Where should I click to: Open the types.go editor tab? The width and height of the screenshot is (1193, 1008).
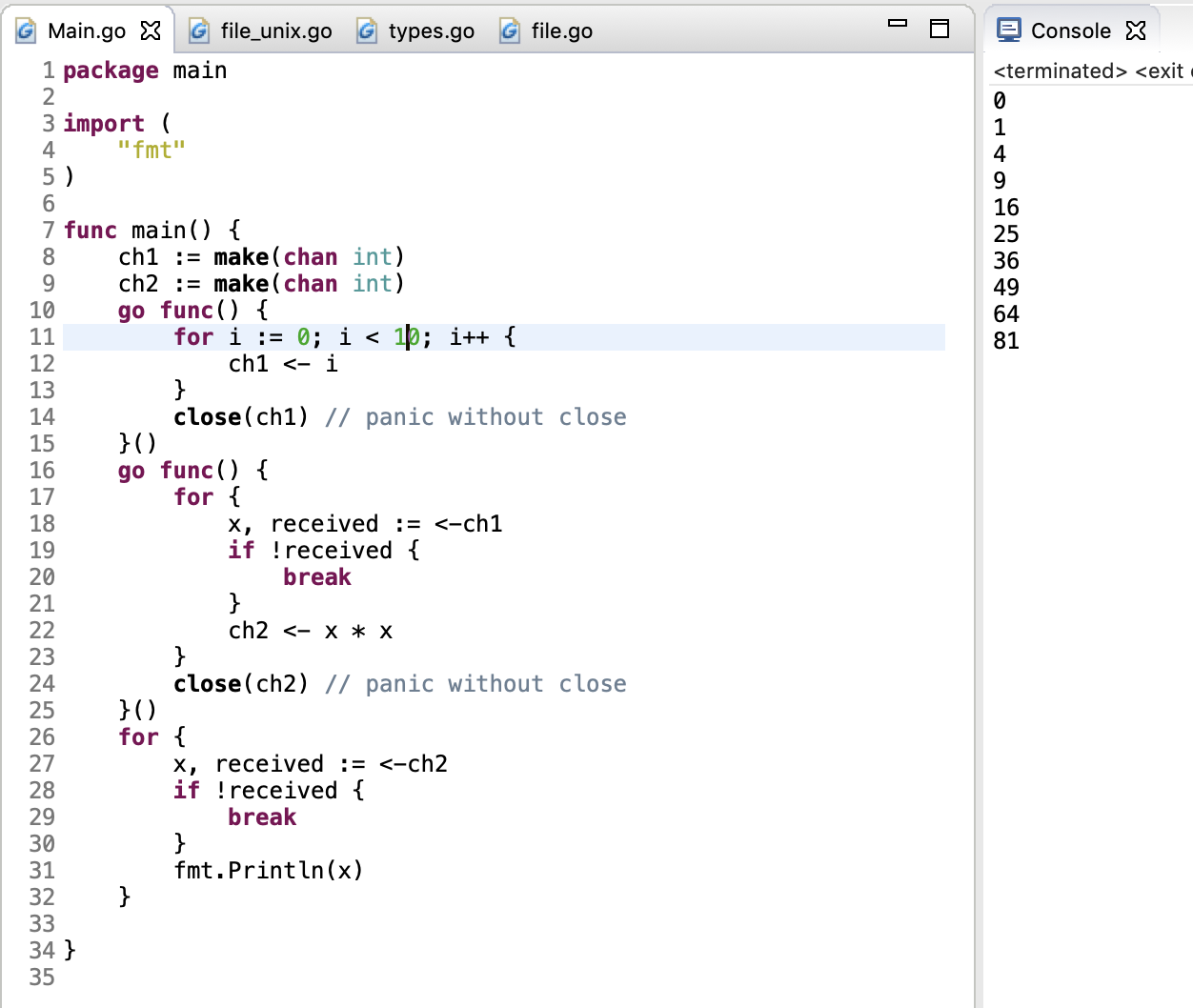431,31
